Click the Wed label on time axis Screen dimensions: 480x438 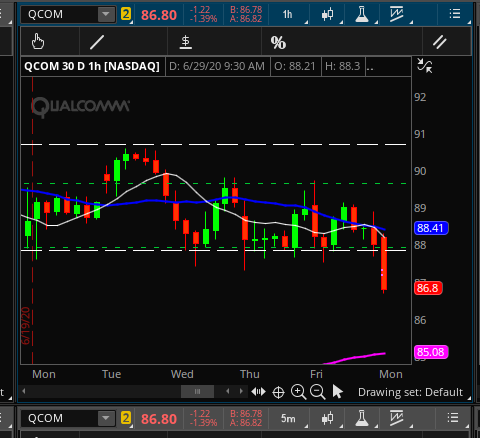pos(182,374)
